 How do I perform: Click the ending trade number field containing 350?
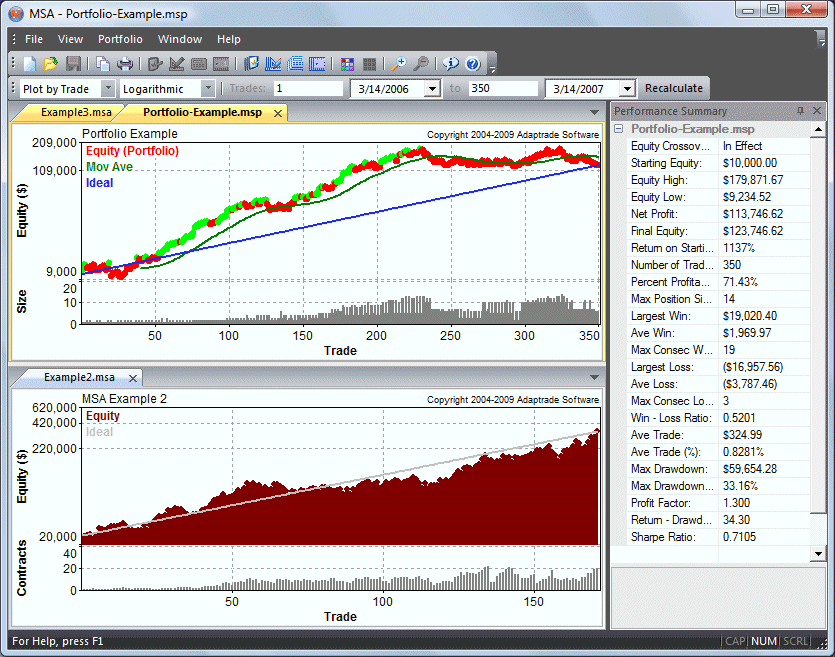[x=503, y=88]
